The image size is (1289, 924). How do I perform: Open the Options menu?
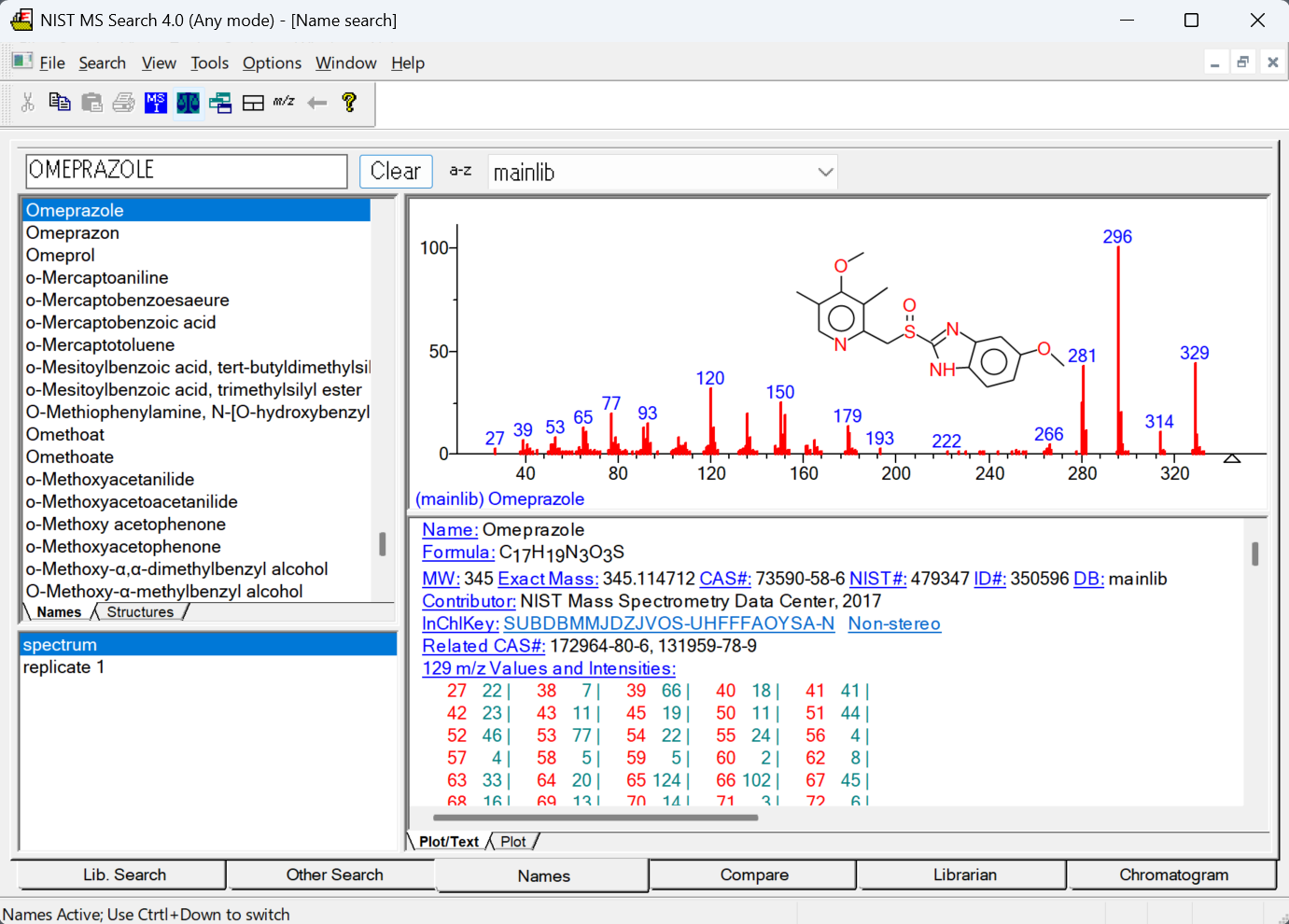[272, 63]
